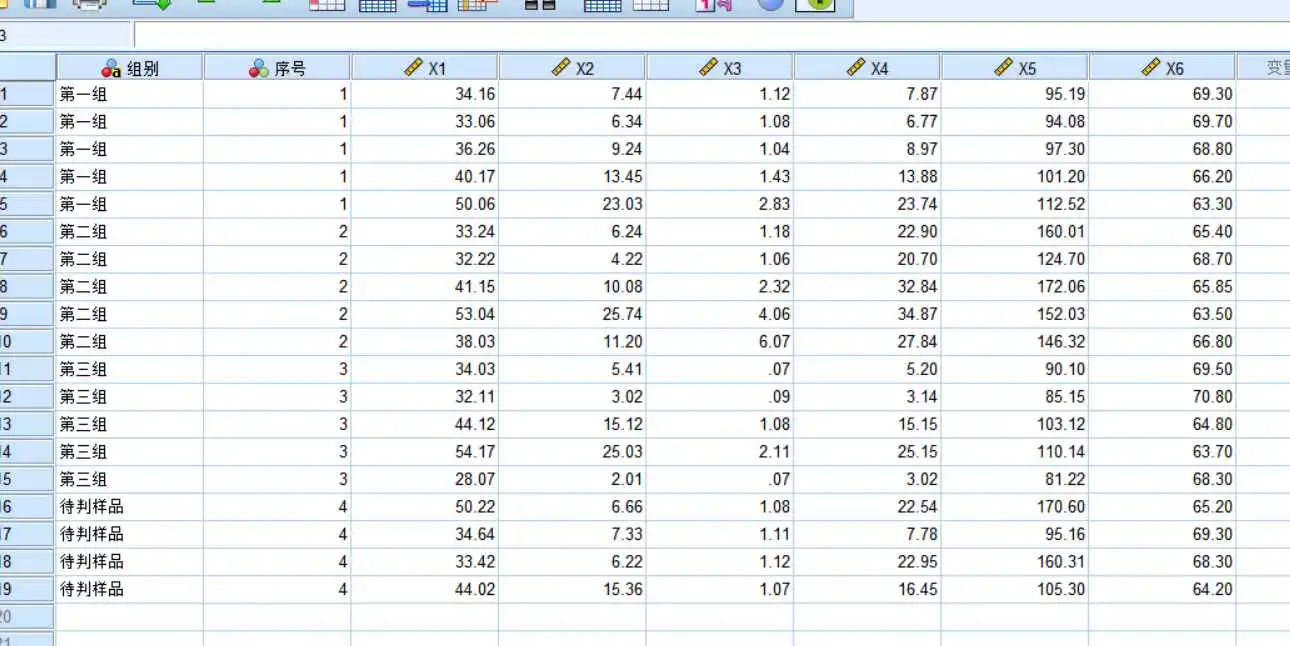The width and height of the screenshot is (1290, 646).
Task: Select the 组别 column header
Action: pos(130,68)
